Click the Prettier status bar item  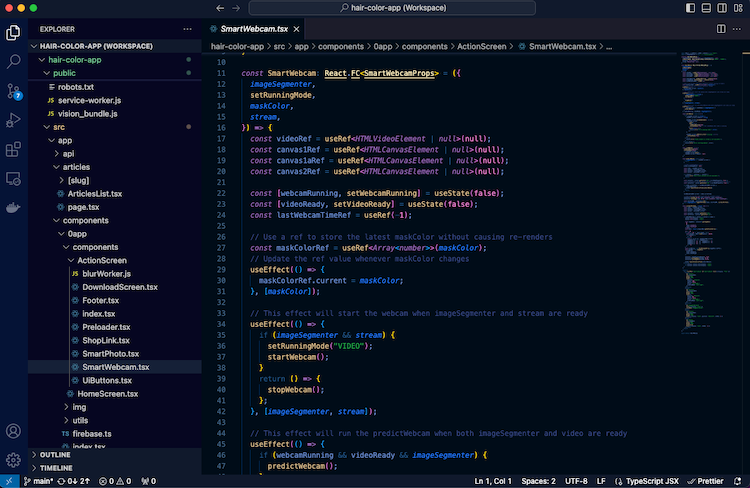tap(705, 481)
